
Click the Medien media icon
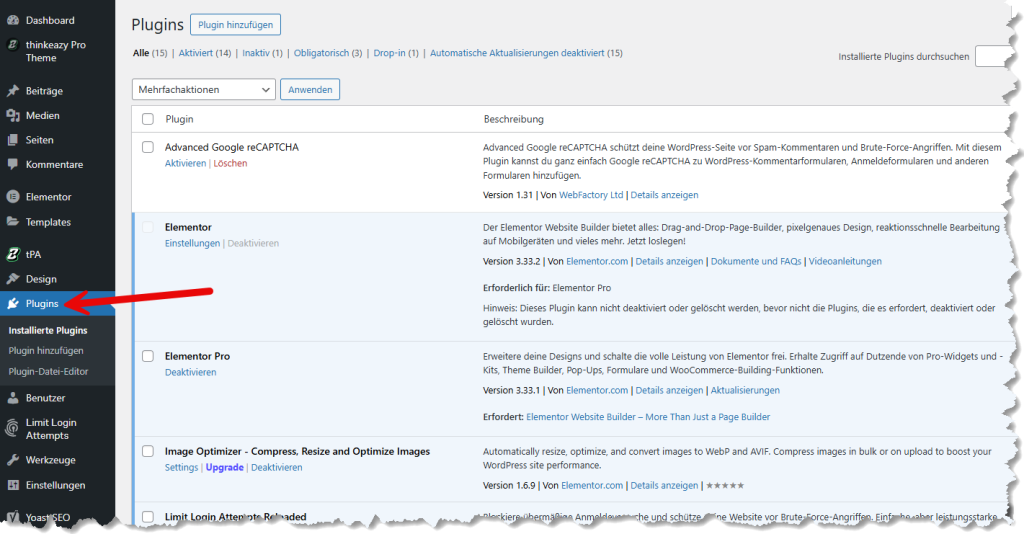point(12,116)
